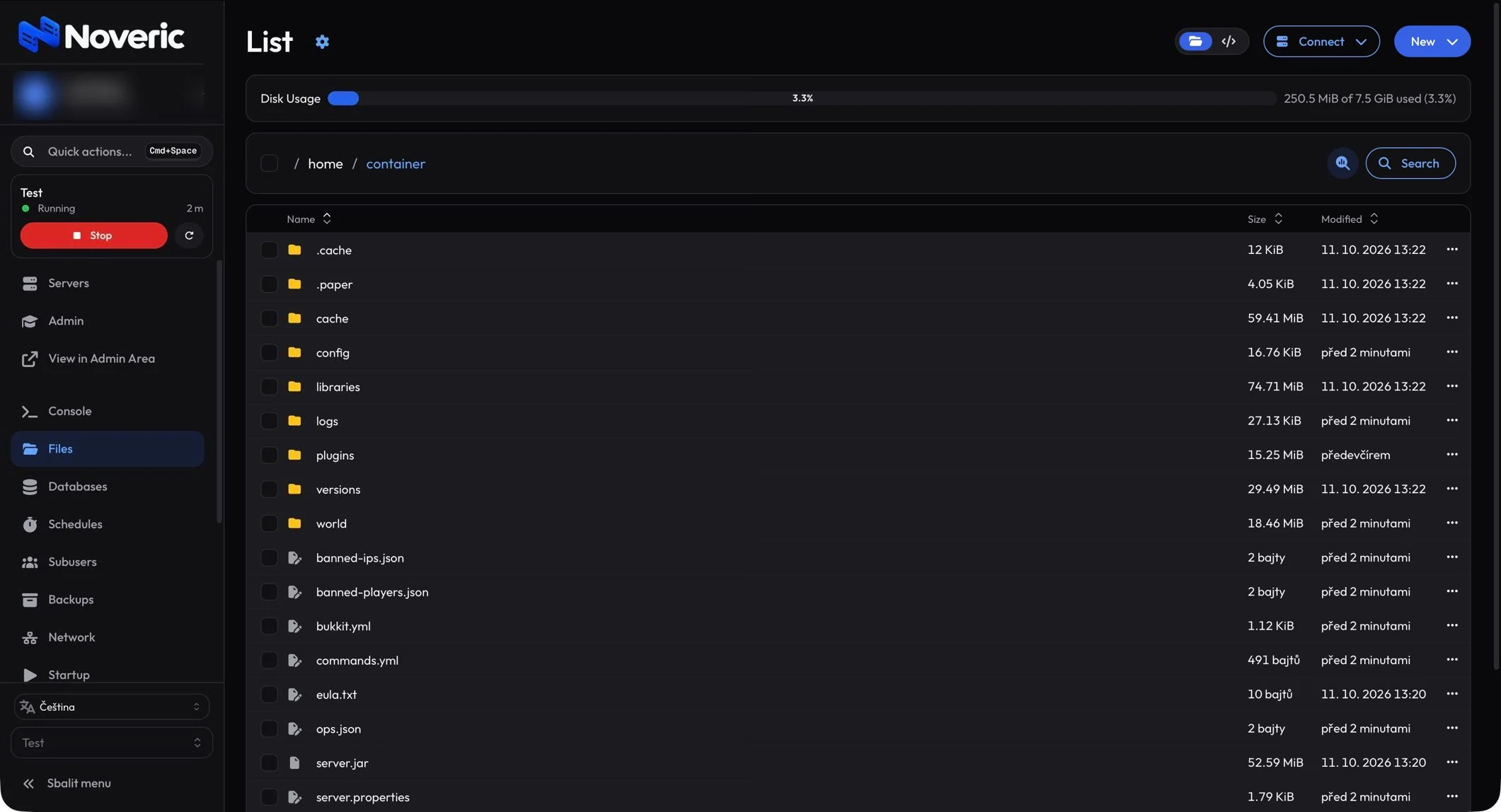Click the versions folder icon
This screenshot has width=1501, height=812.
(294, 489)
